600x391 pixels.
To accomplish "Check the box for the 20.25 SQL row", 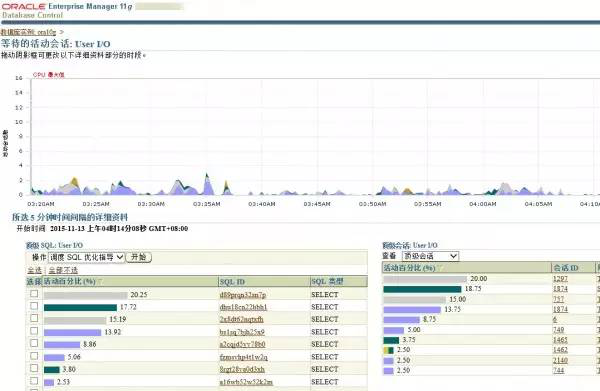I will click(x=34, y=294).
